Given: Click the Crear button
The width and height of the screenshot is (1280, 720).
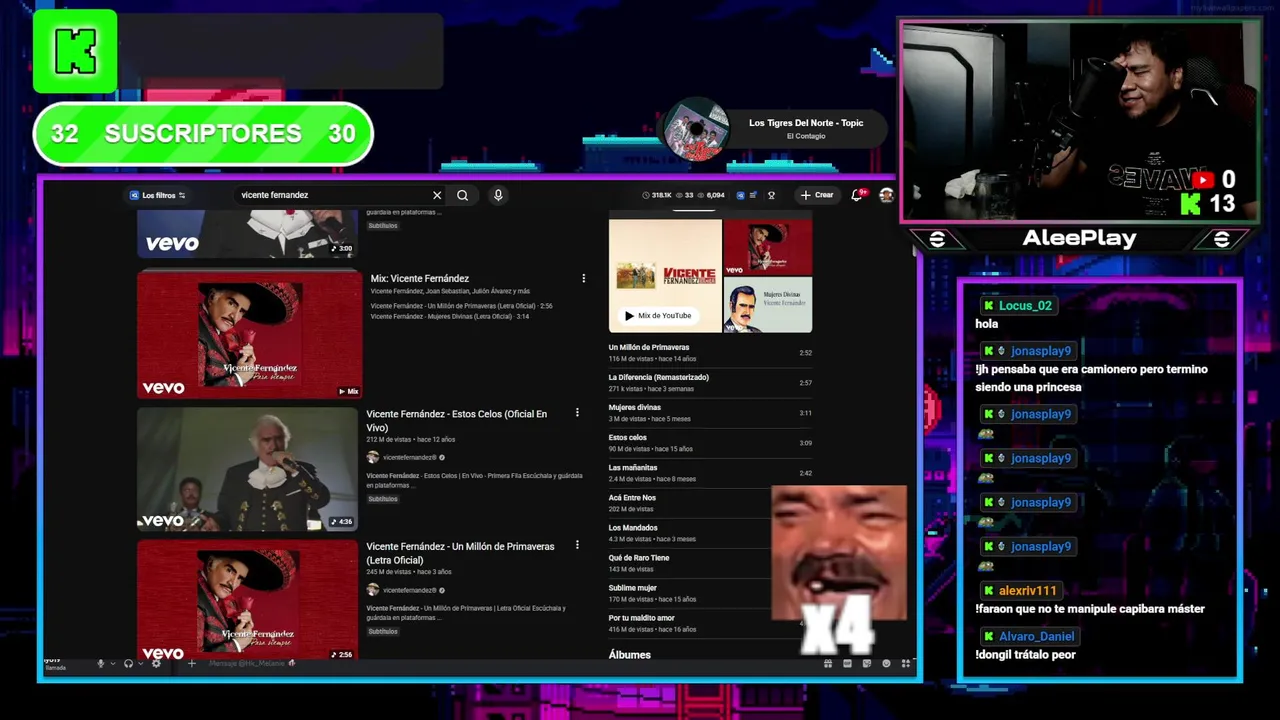Looking at the screenshot, I should point(817,195).
